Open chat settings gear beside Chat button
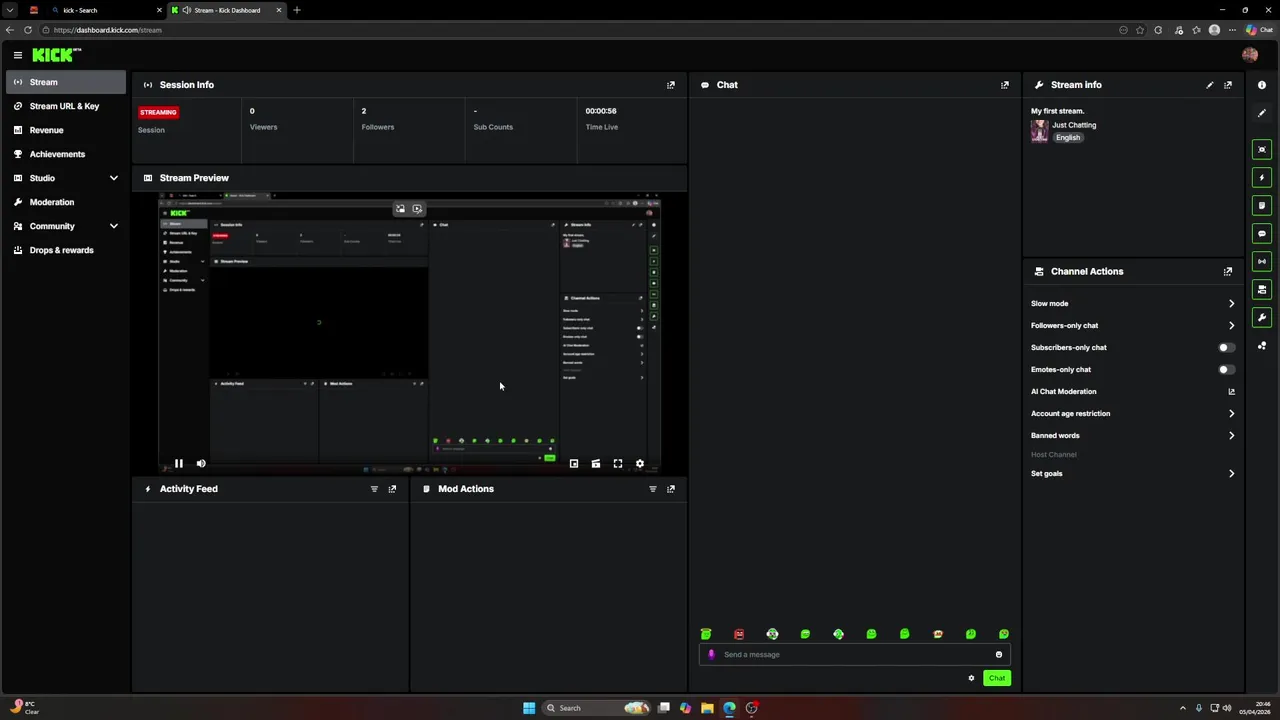Viewport: 1280px width, 720px height. coord(971,678)
